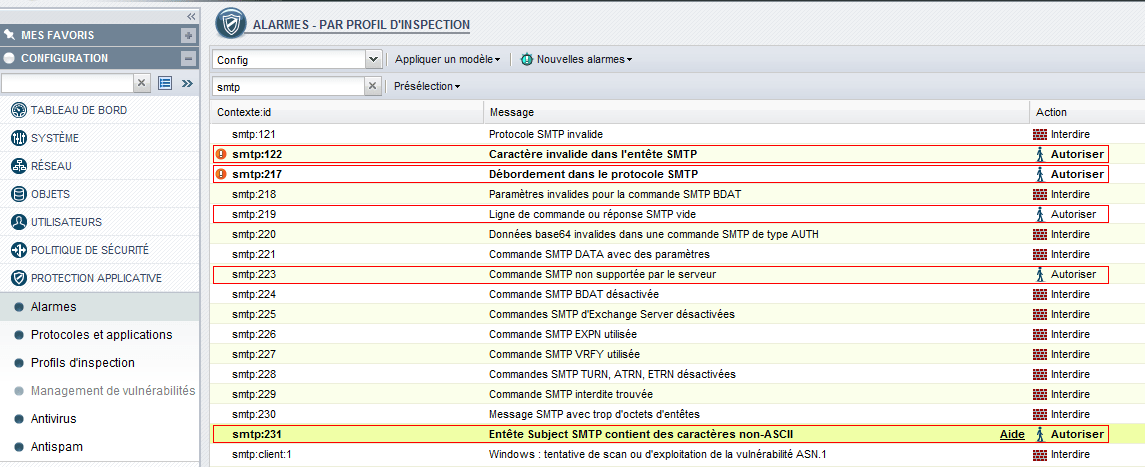Click the Système sliders icon
The image size is (1145, 467).
pos(18,138)
